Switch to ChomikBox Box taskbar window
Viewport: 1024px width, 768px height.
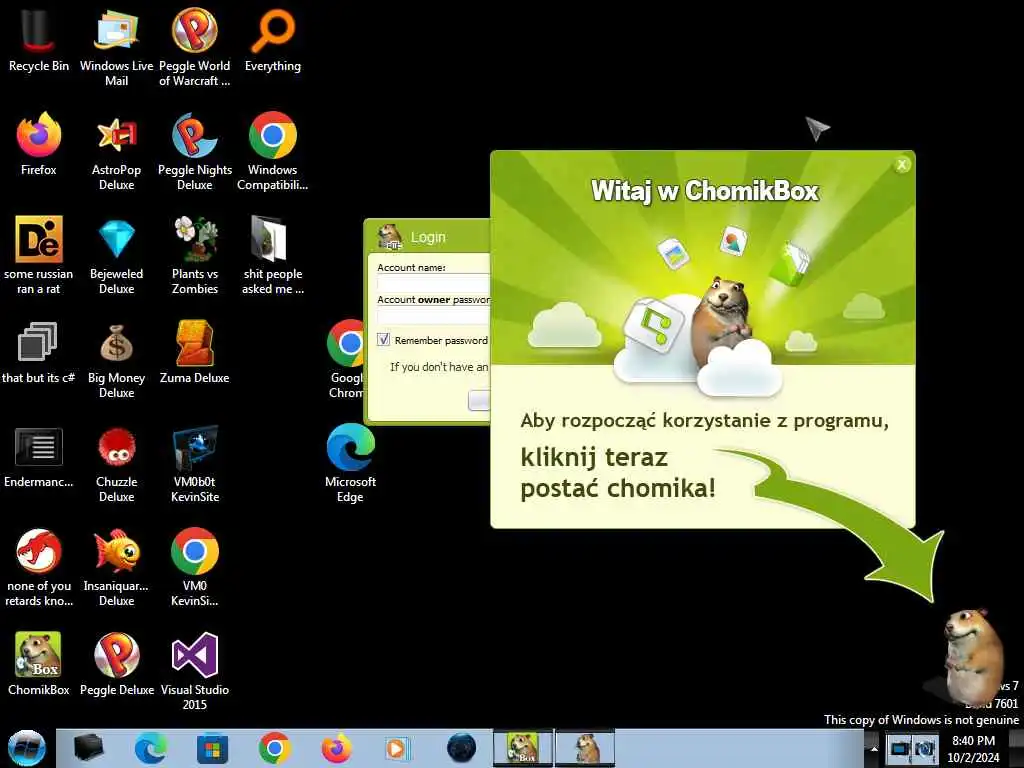(x=523, y=748)
